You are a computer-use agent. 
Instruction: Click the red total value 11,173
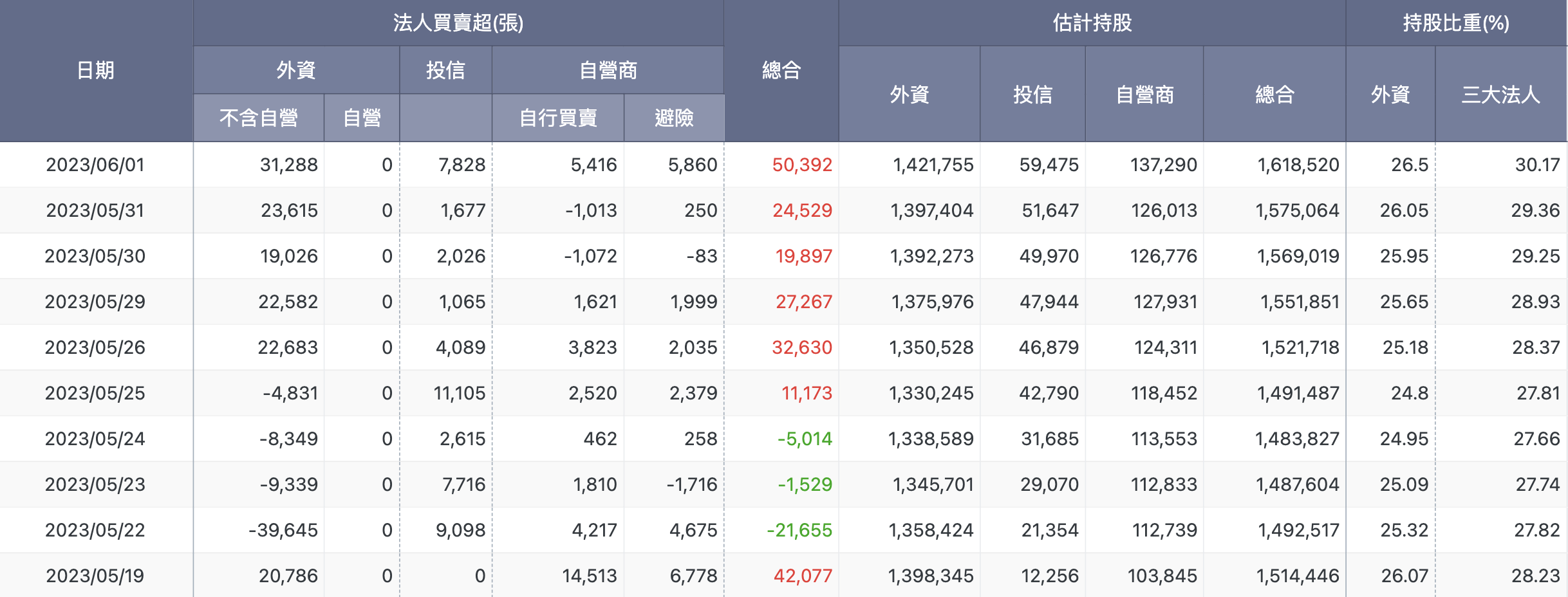pos(807,393)
